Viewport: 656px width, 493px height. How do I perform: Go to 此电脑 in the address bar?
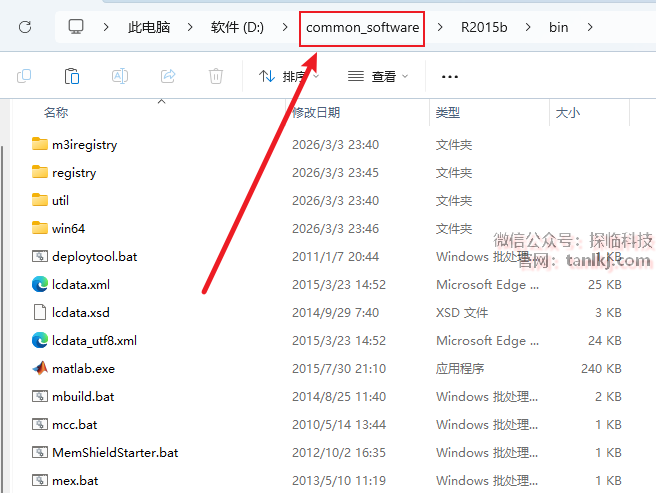point(149,27)
